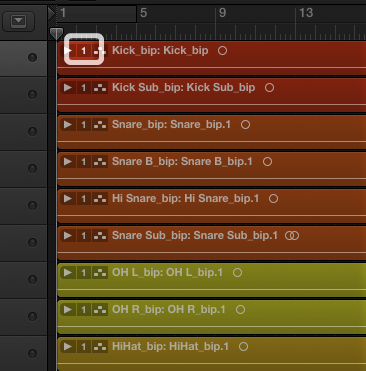Click the track header dot beside OH L_bip row

click(32, 279)
